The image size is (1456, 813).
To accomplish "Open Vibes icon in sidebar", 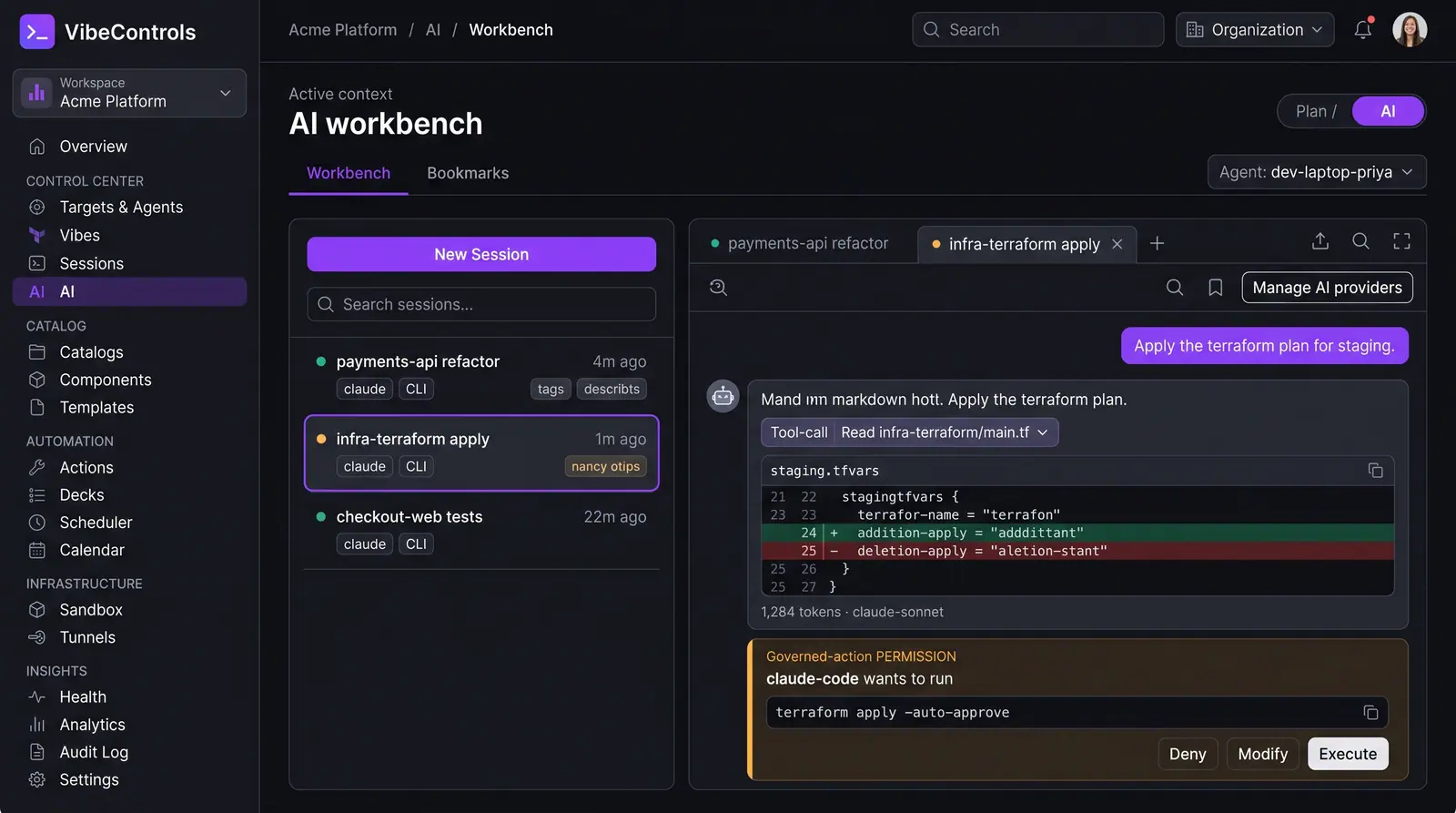I will point(37,235).
